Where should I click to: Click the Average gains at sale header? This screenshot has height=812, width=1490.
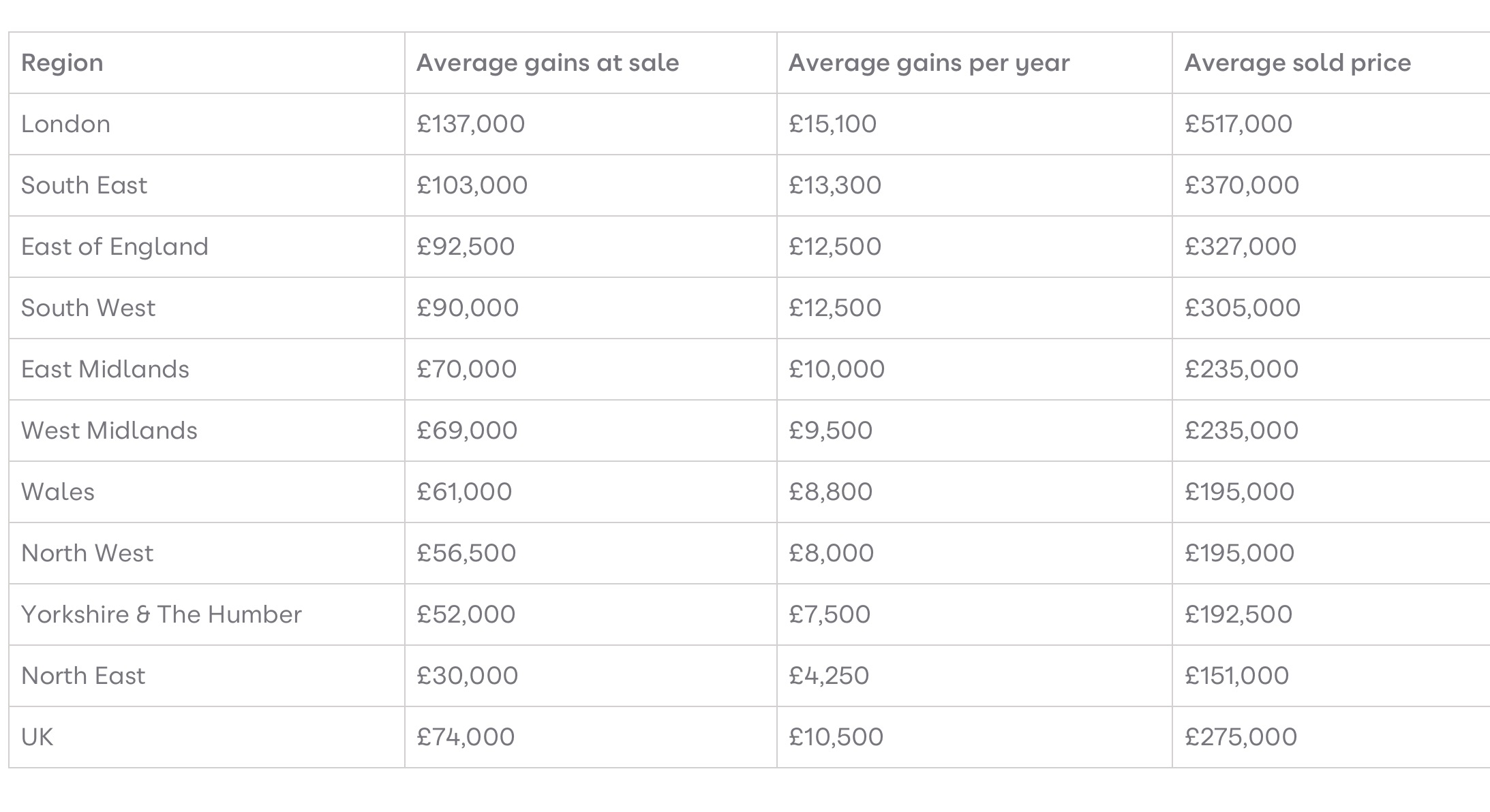point(547,63)
